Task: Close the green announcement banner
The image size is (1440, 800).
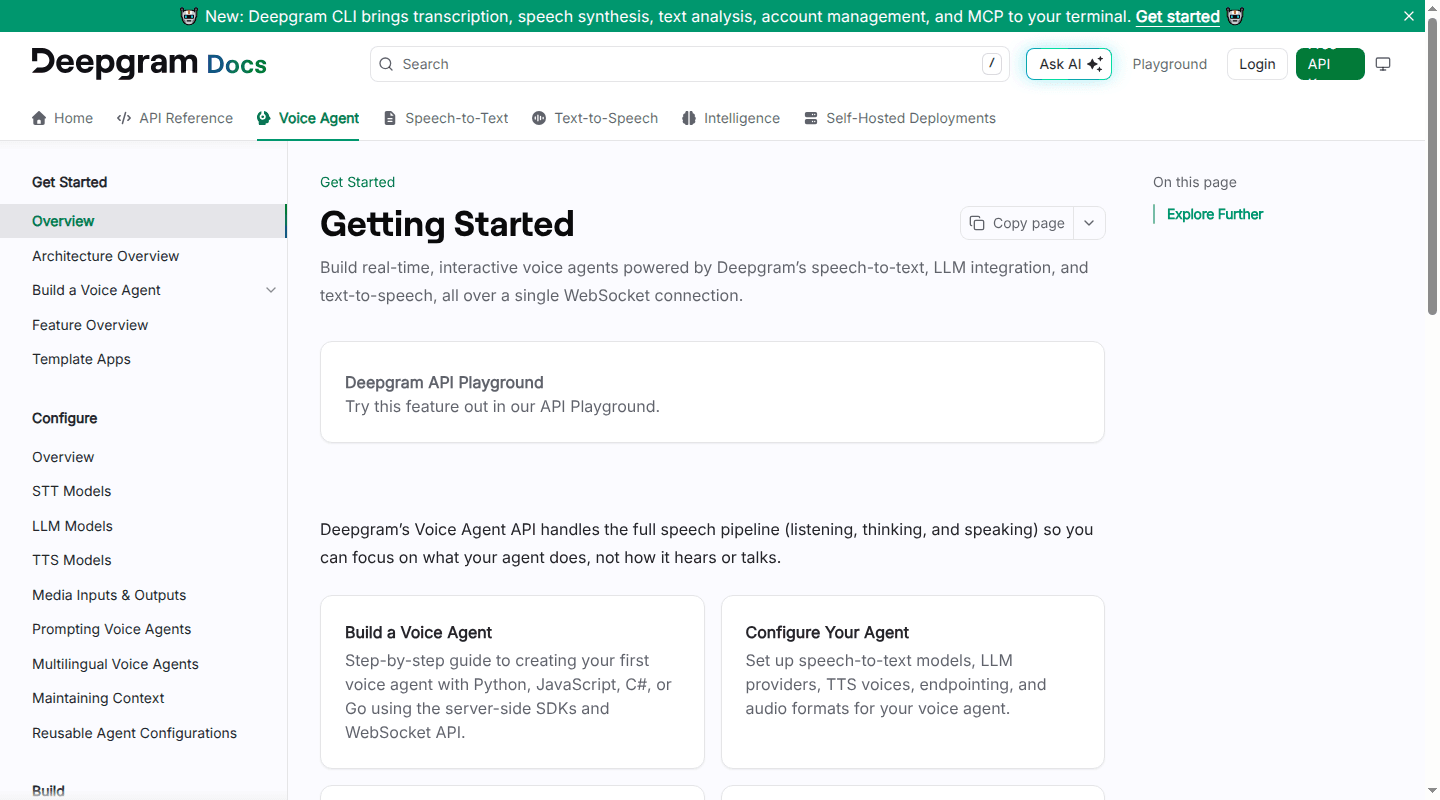Action: click(x=1409, y=16)
